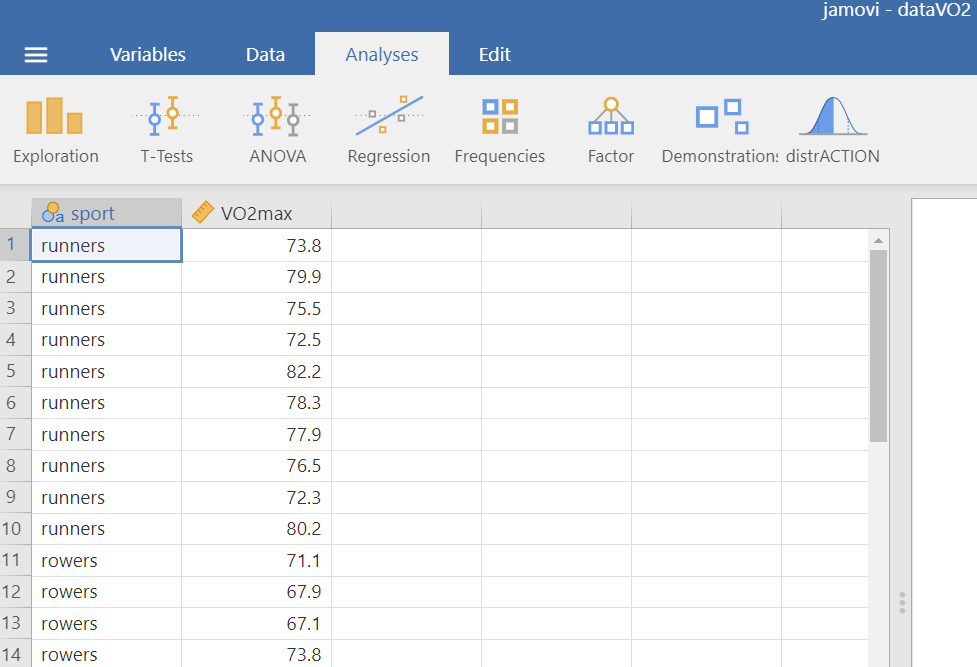Select the first rowers cell in row 11
977x667 pixels.
(x=106, y=560)
